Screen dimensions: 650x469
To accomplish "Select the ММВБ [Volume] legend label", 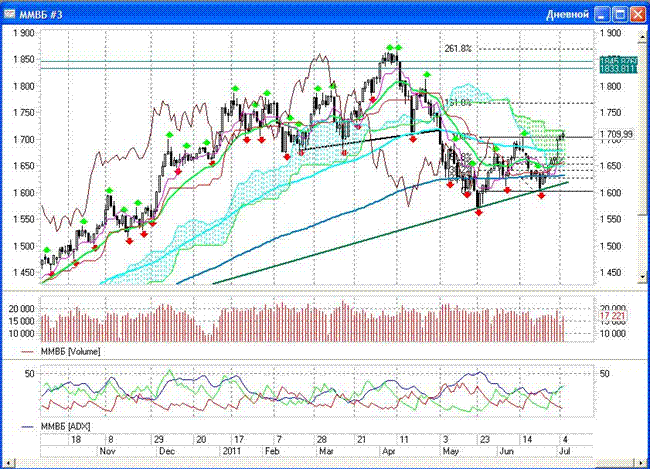I will click(x=70, y=352).
